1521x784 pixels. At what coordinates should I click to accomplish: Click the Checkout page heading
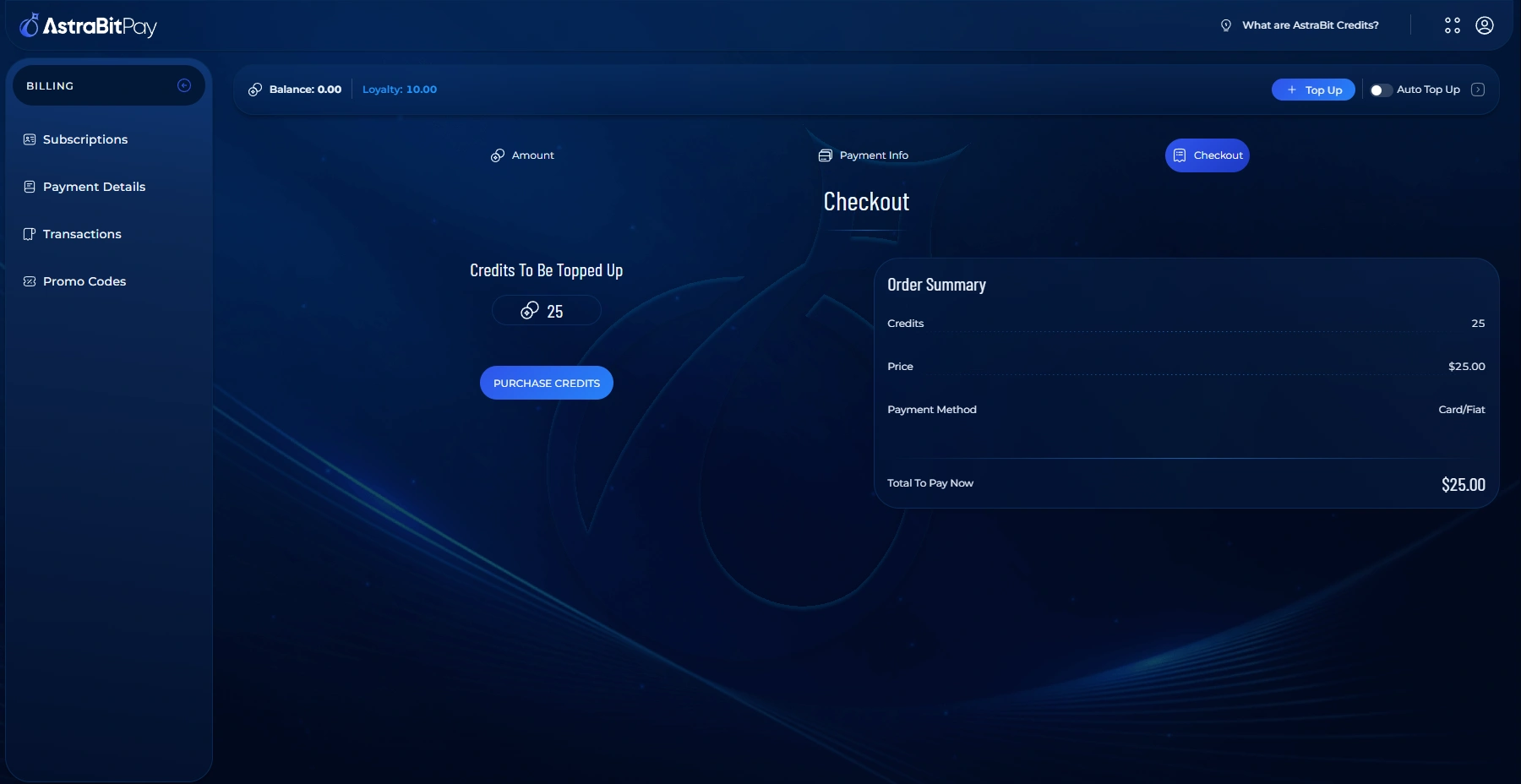(x=866, y=202)
